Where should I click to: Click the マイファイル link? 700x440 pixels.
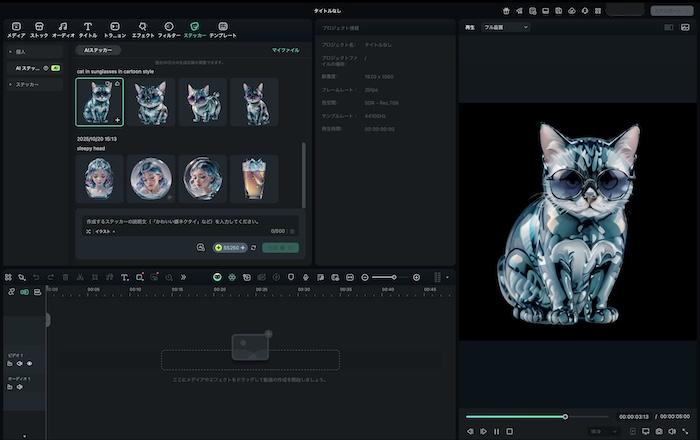(x=285, y=50)
